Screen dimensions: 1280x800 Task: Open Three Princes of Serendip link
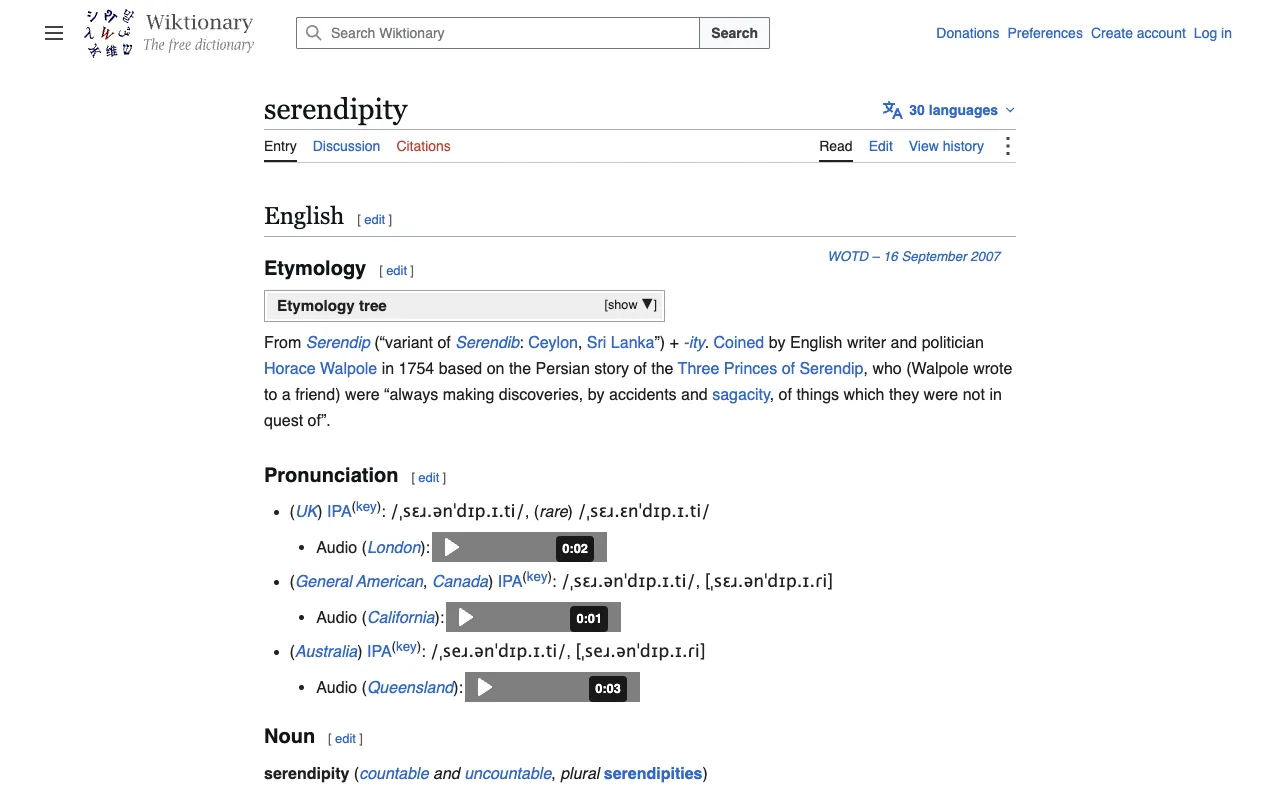(770, 368)
